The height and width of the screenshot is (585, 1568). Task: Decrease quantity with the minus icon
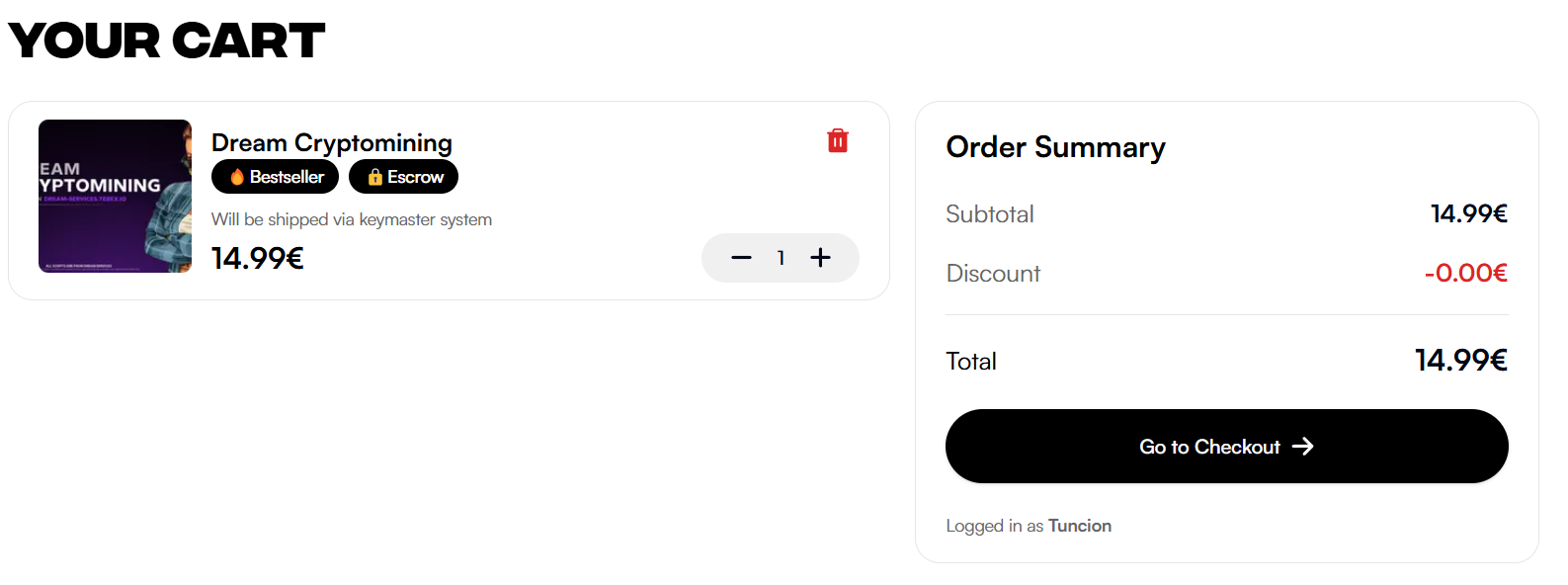tap(741, 258)
